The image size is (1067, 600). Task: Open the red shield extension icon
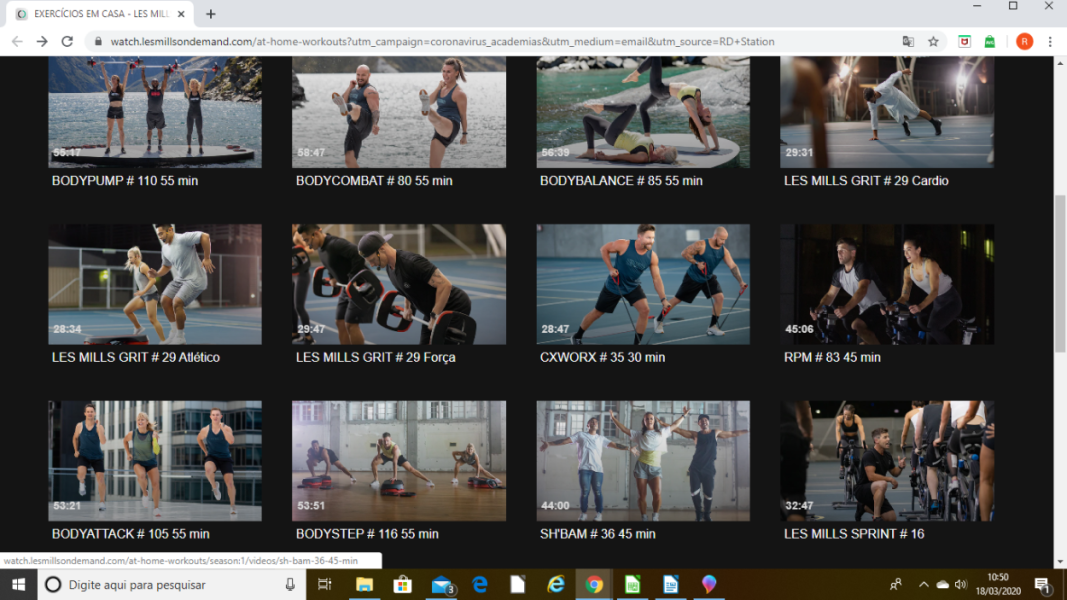click(964, 41)
